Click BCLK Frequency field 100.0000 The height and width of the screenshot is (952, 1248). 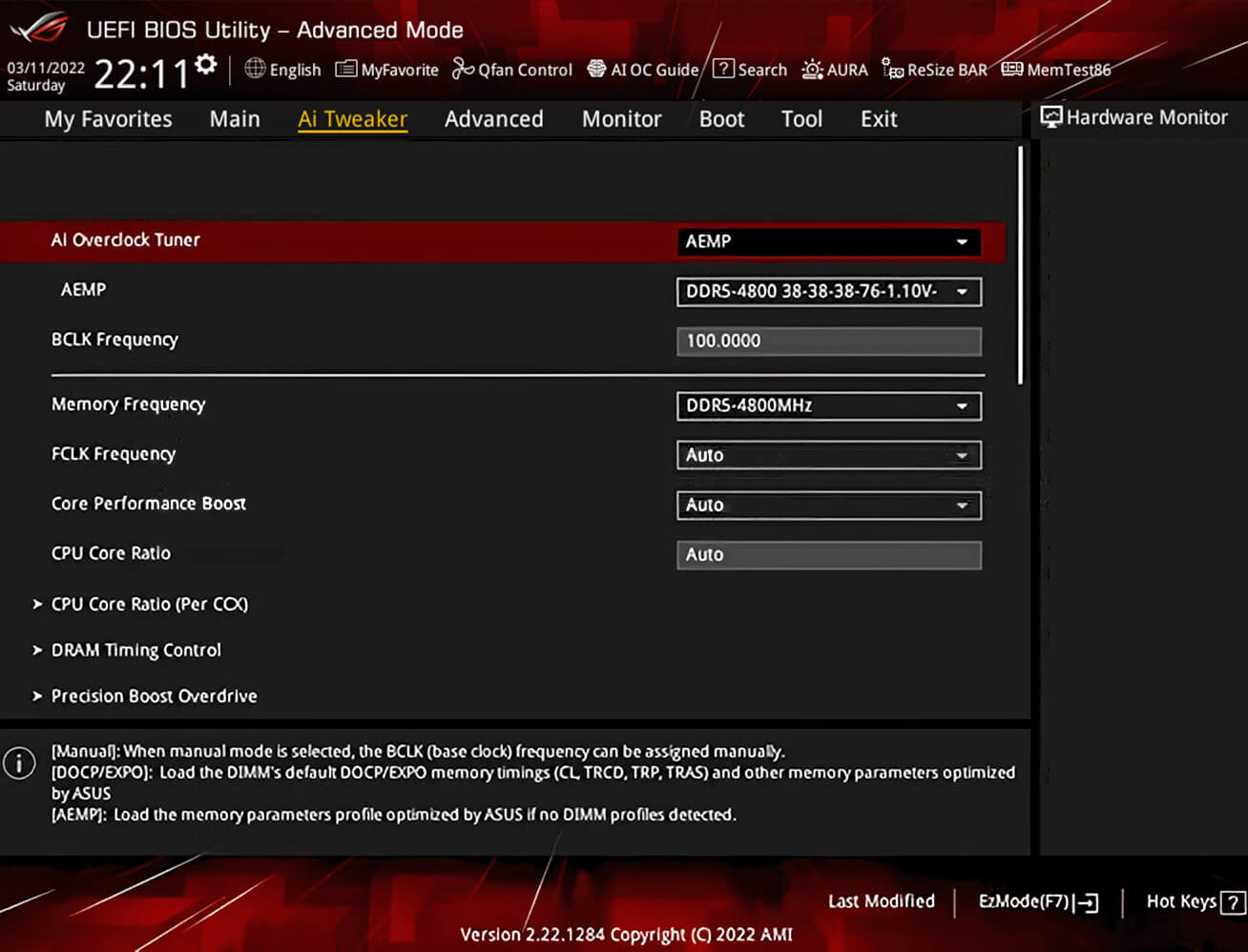point(828,341)
